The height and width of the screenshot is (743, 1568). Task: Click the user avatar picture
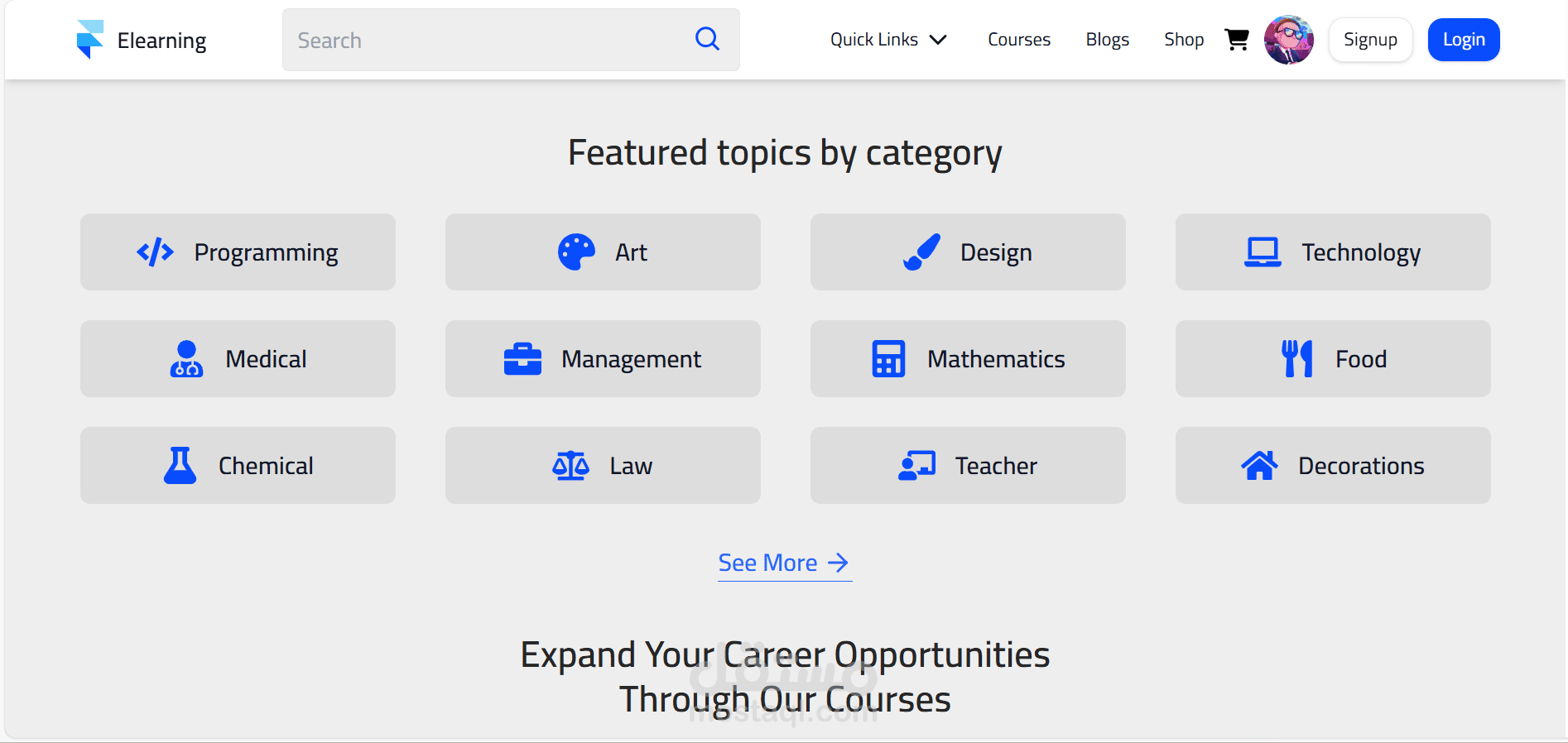[x=1288, y=40]
